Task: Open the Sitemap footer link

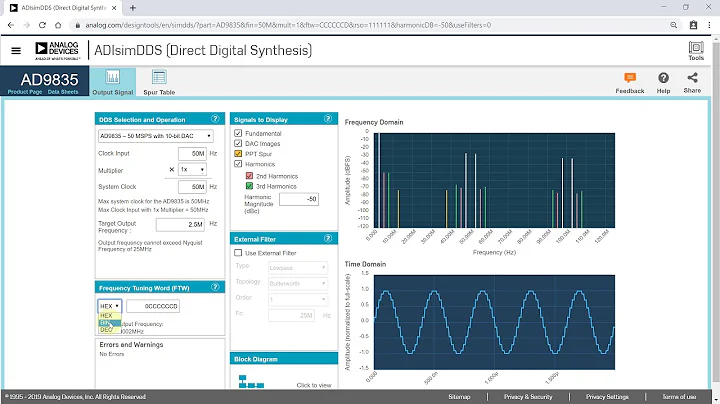Action: point(459,397)
